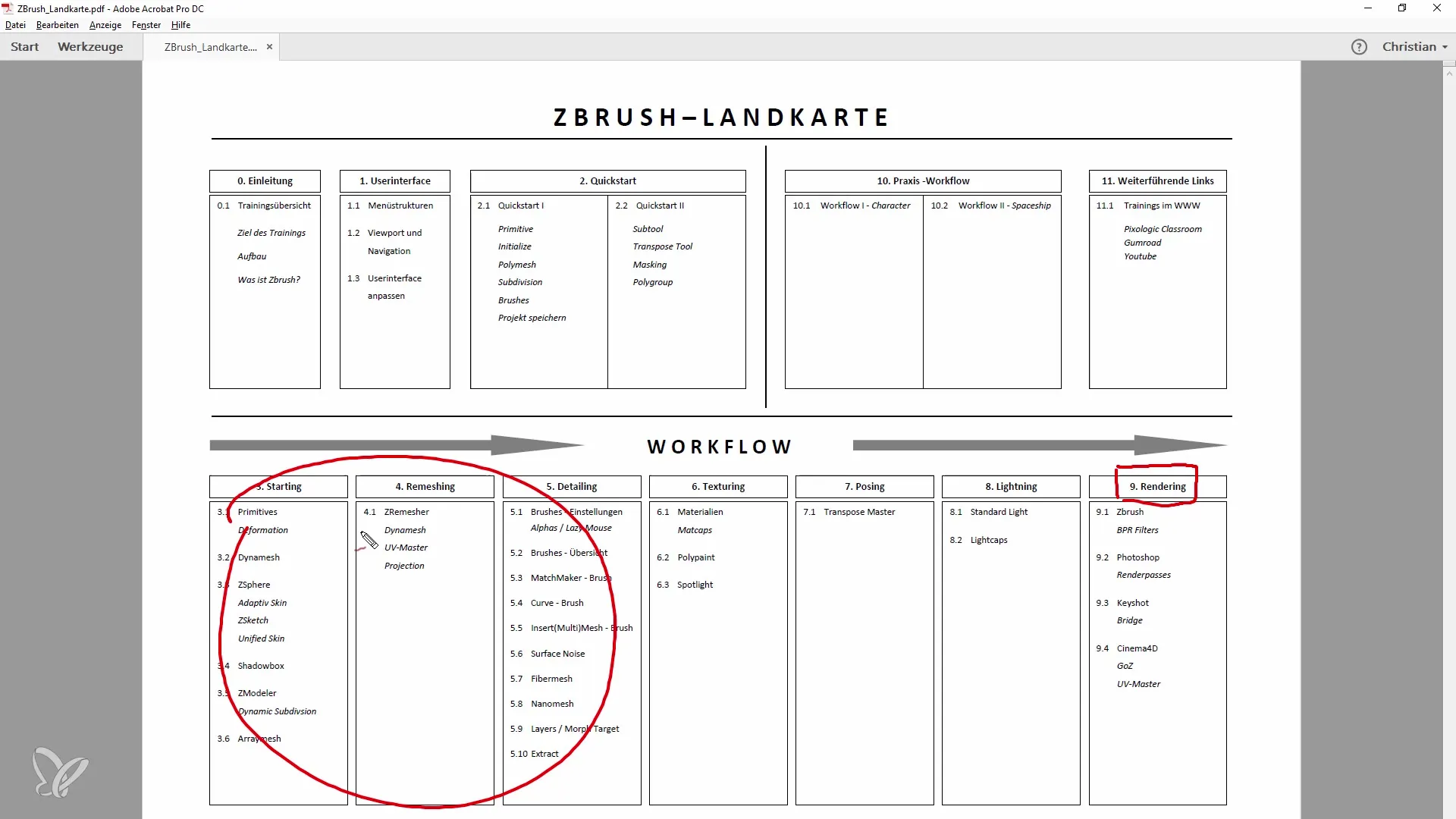1456x819 pixels.
Task: Click the 0. Einleitung section header
Action: coord(265,180)
